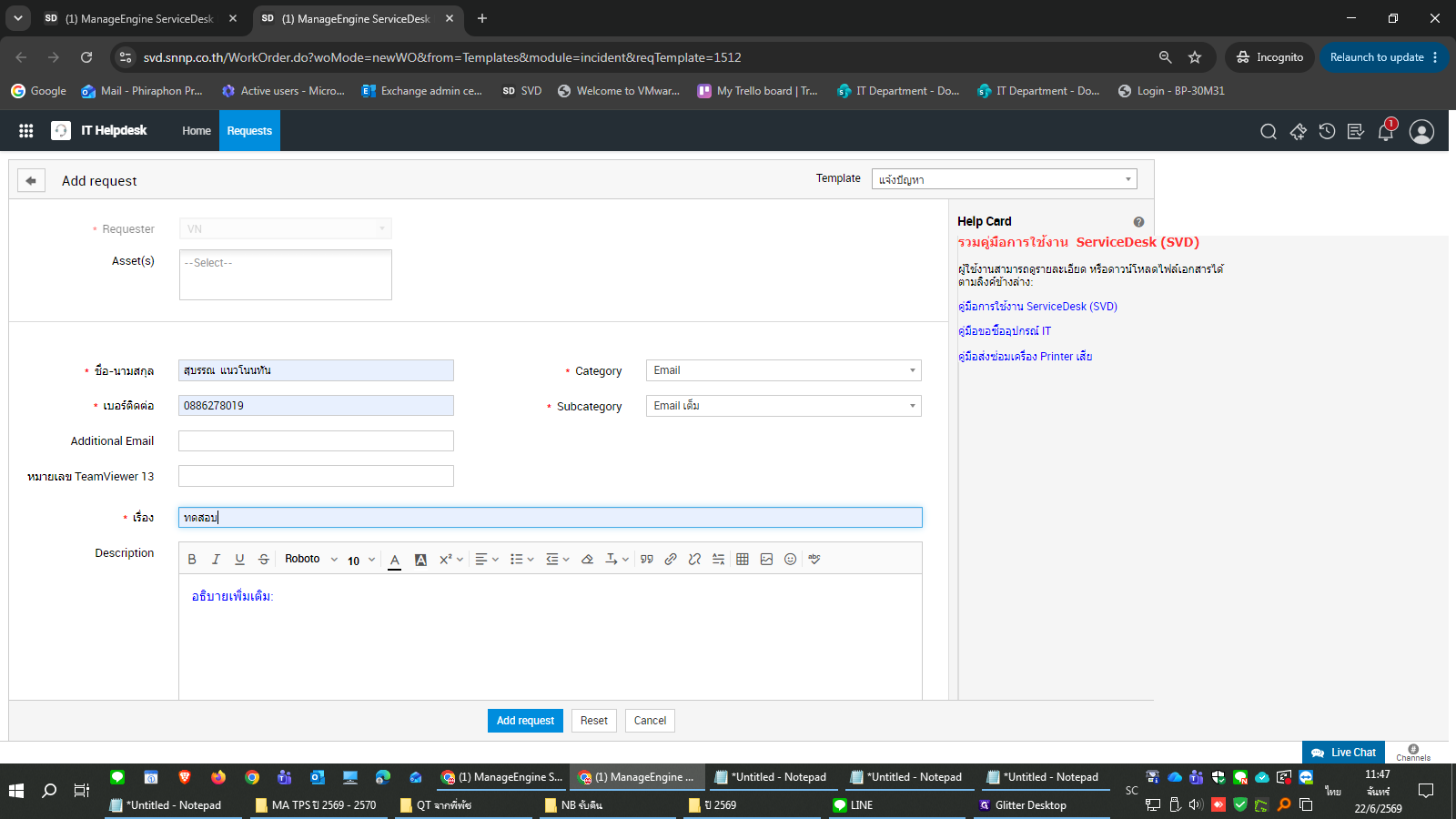This screenshot has height=819, width=1456.
Task: Click the insert table icon
Action: coord(743,560)
